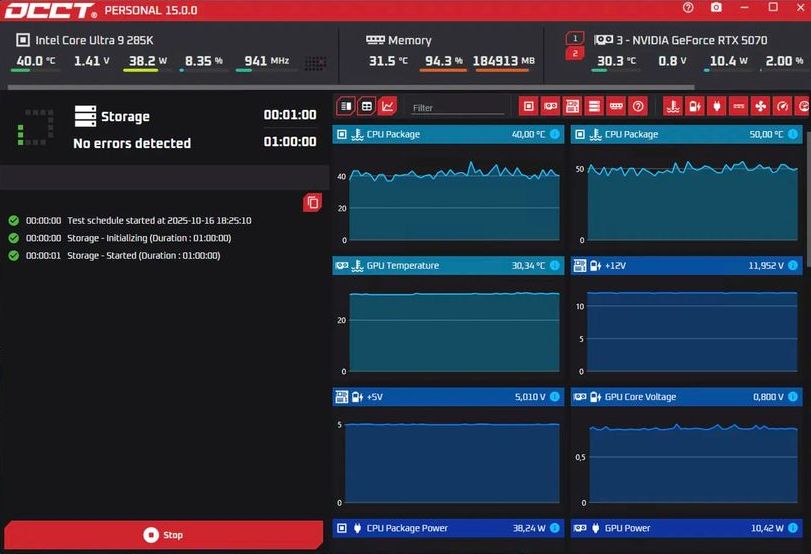Filter sensors by CPU category icon
The width and height of the screenshot is (811, 554).
point(528,106)
